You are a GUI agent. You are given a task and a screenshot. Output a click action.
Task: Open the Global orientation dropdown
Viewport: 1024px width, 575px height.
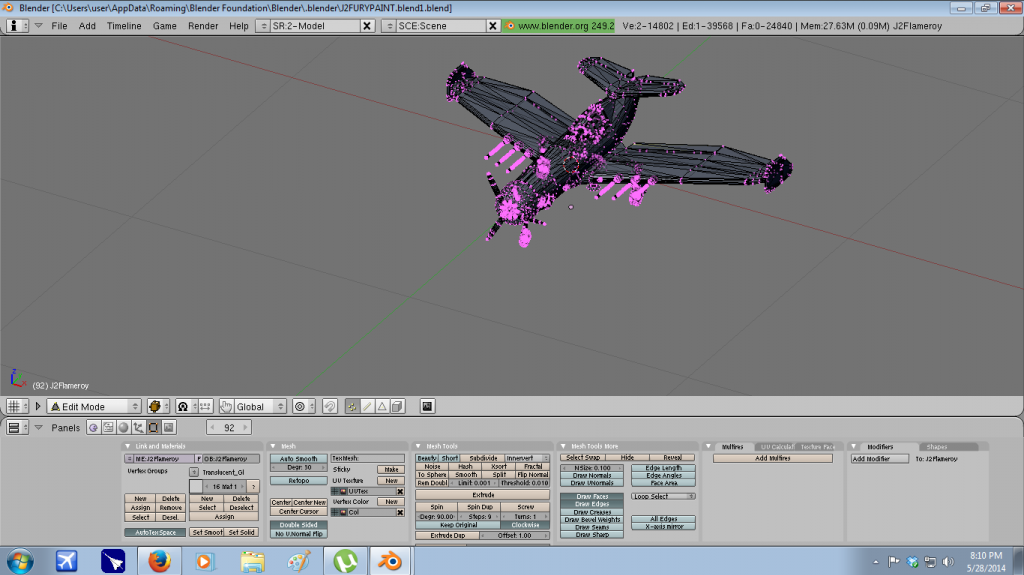[x=260, y=406]
